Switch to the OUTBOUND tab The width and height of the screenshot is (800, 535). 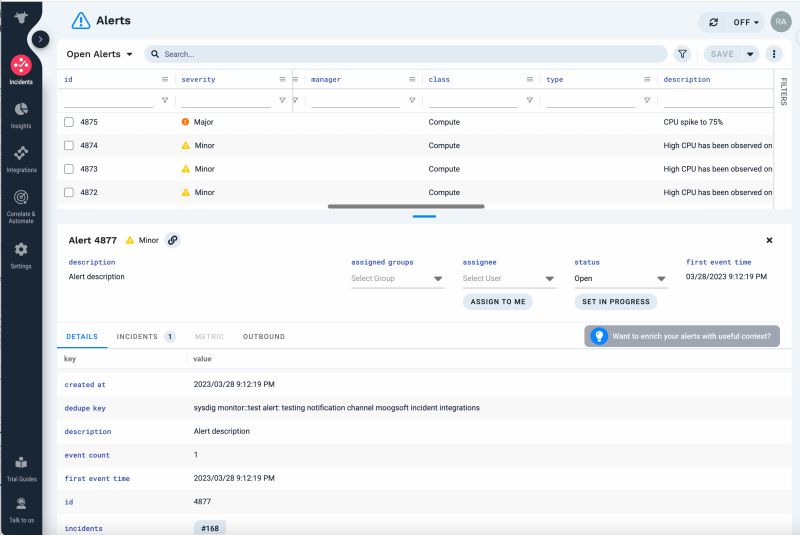(264, 337)
